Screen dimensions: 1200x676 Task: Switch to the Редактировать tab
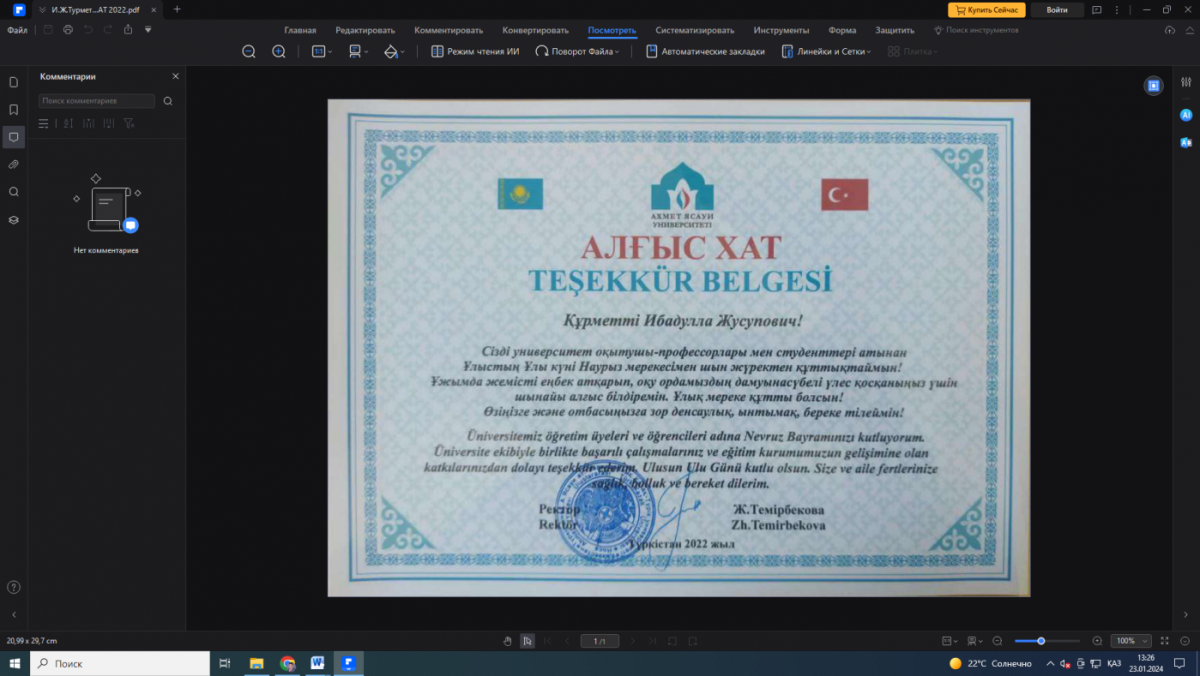(365, 30)
